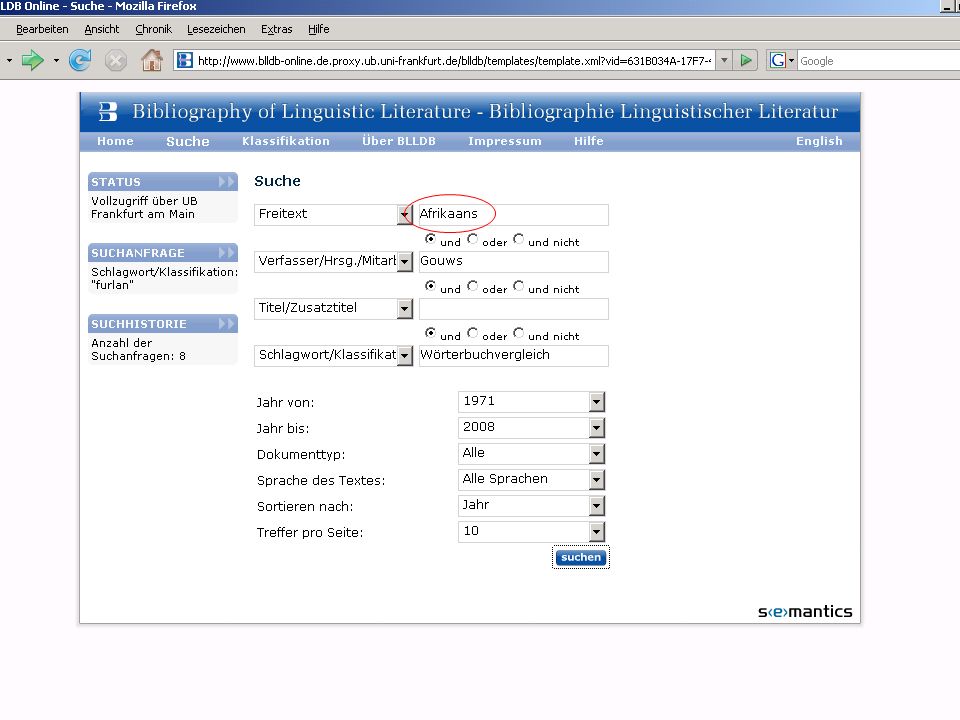
Task: Select 'oder' radio below Freitext row
Action: [473, 239]
